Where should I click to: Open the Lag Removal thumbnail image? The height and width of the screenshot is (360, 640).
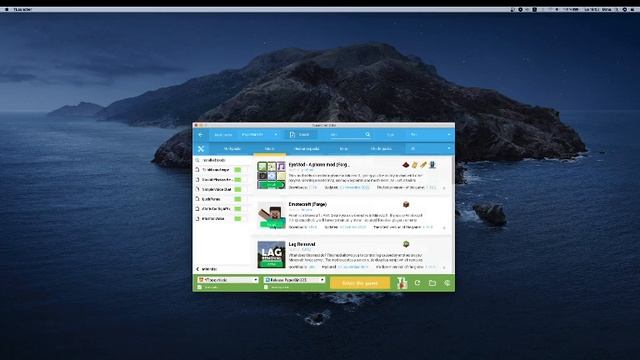point(271,255)
